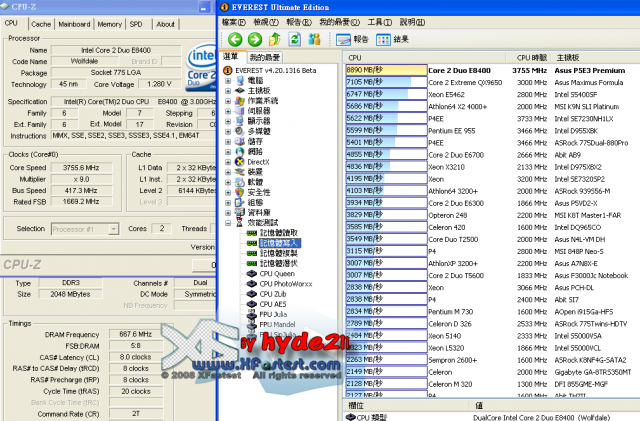Switch to the SPD tab in CPU-Z
The width and height of the screenshot is (640, 421).
pyautogui.click(x=136, y=24)
